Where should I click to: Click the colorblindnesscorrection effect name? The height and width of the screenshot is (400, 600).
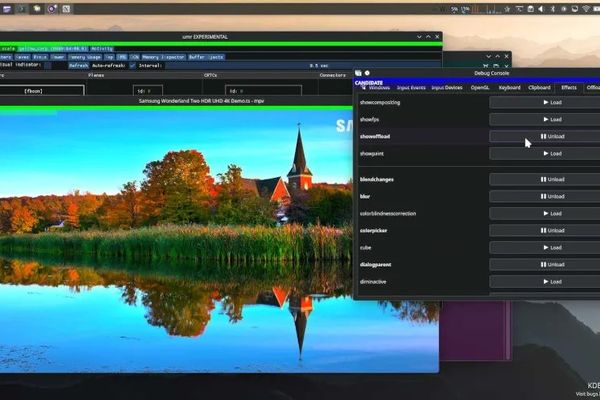(388, 214)
